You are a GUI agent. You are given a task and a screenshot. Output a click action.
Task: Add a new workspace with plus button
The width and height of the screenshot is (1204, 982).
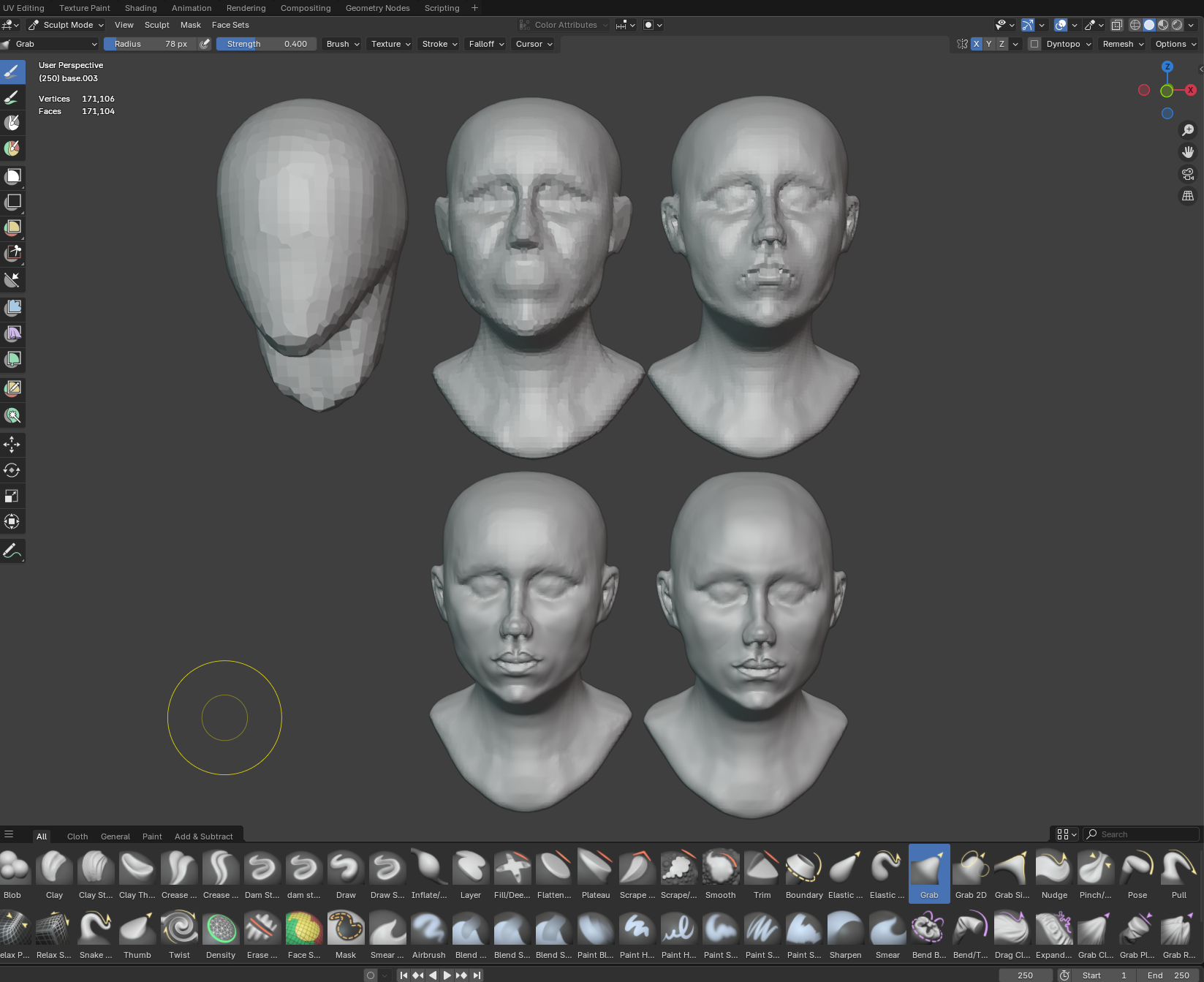coord(474,8)
